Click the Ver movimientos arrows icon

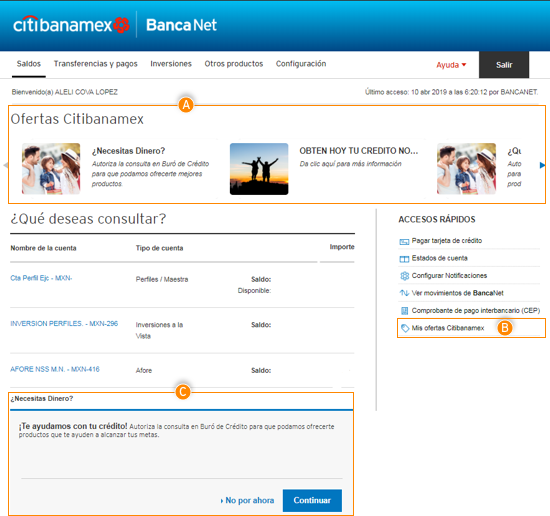tap(404, 293)
